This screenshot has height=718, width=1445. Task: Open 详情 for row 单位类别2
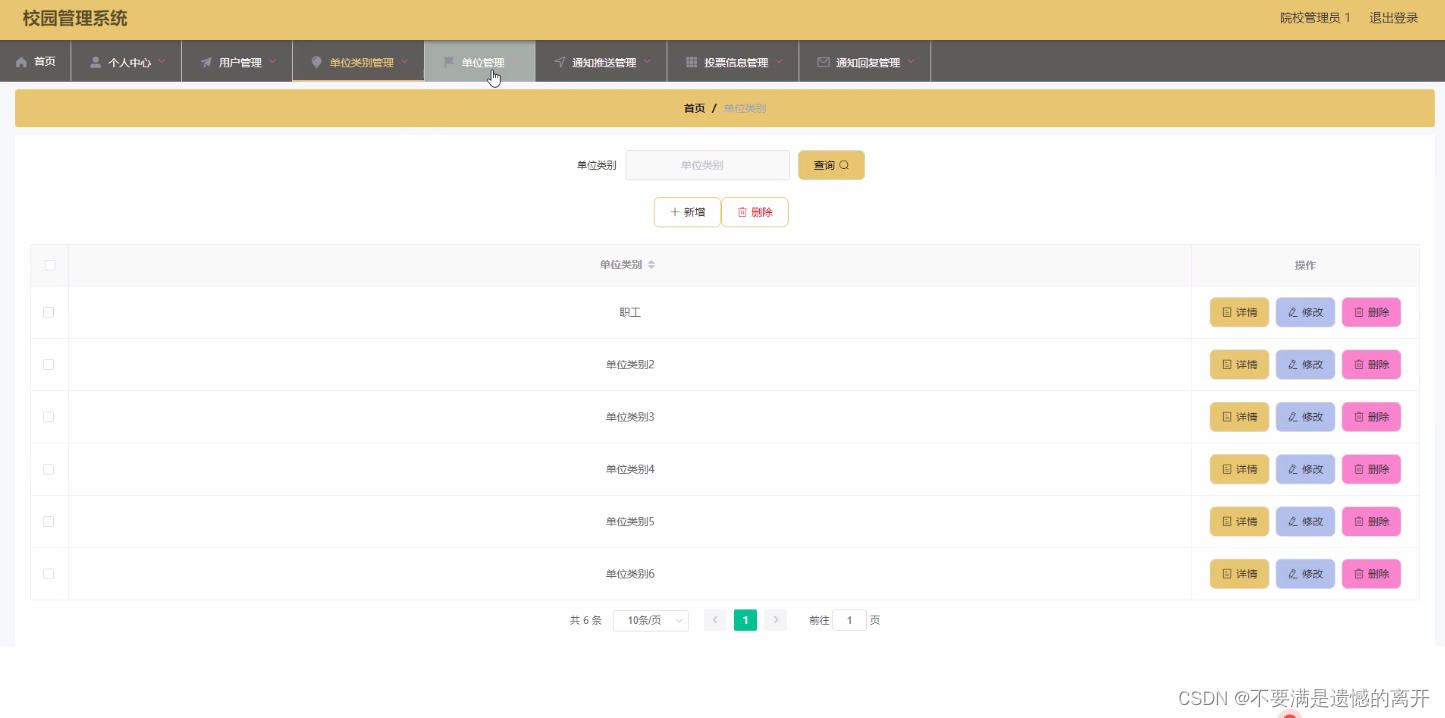[1239, 365]
